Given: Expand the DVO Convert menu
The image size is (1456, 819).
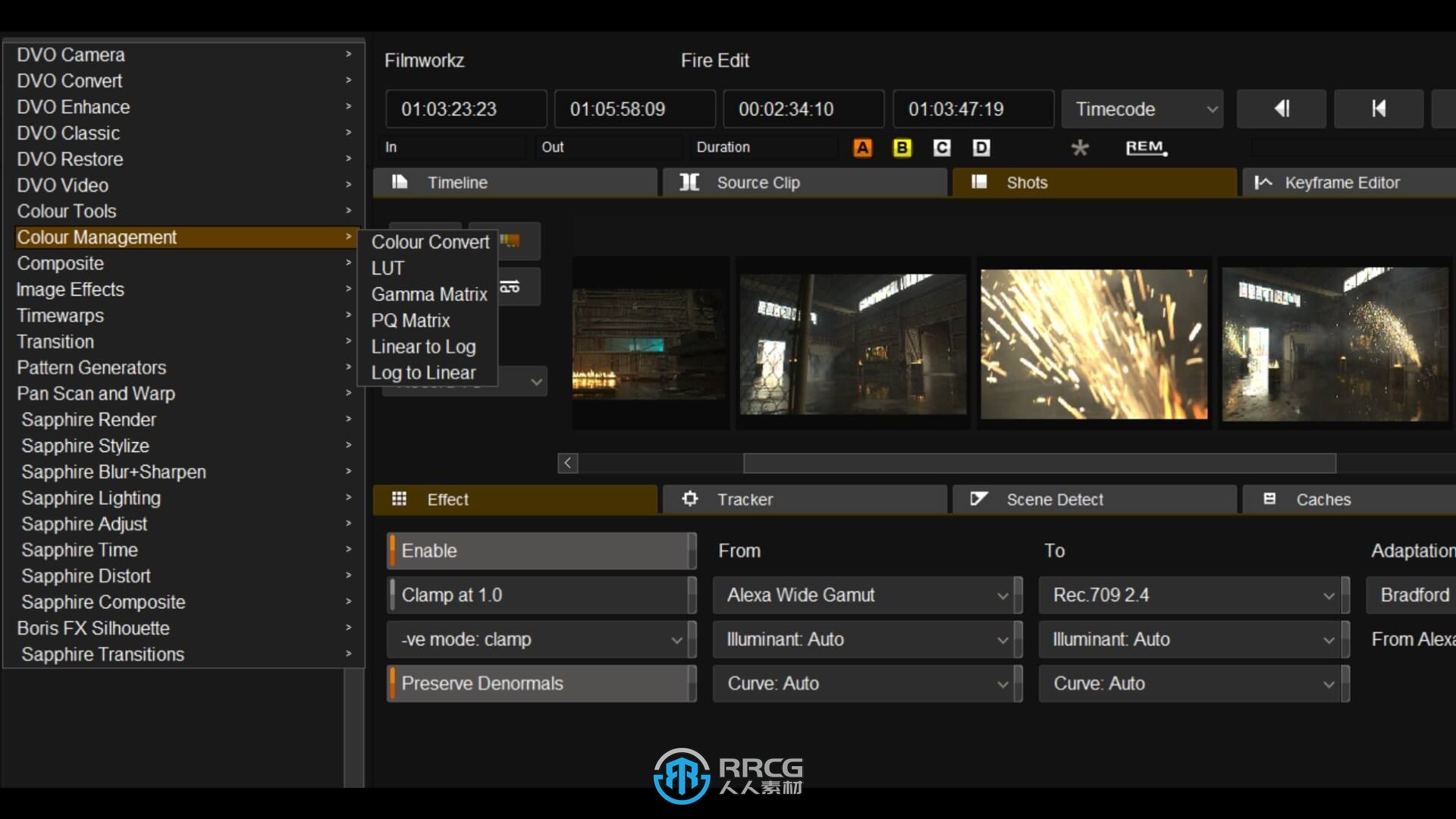Looking at the screenshot, I should [184, 80].
